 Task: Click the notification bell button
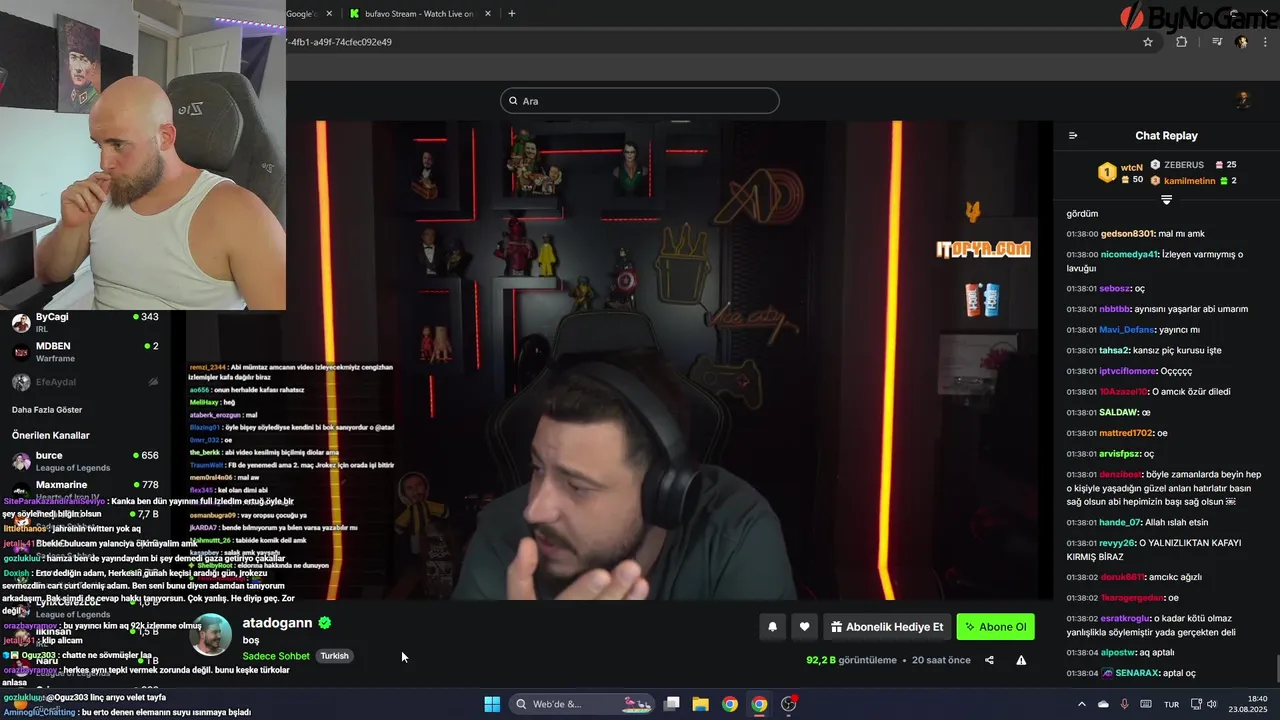(x=772, y=627)
